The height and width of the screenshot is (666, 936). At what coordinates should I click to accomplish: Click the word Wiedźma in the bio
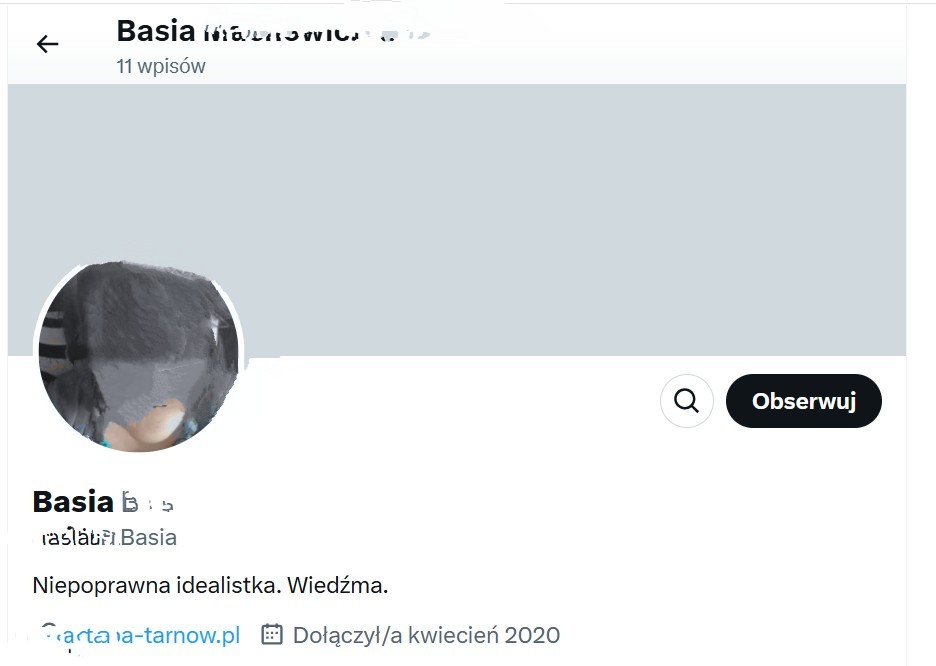point(337,585)
